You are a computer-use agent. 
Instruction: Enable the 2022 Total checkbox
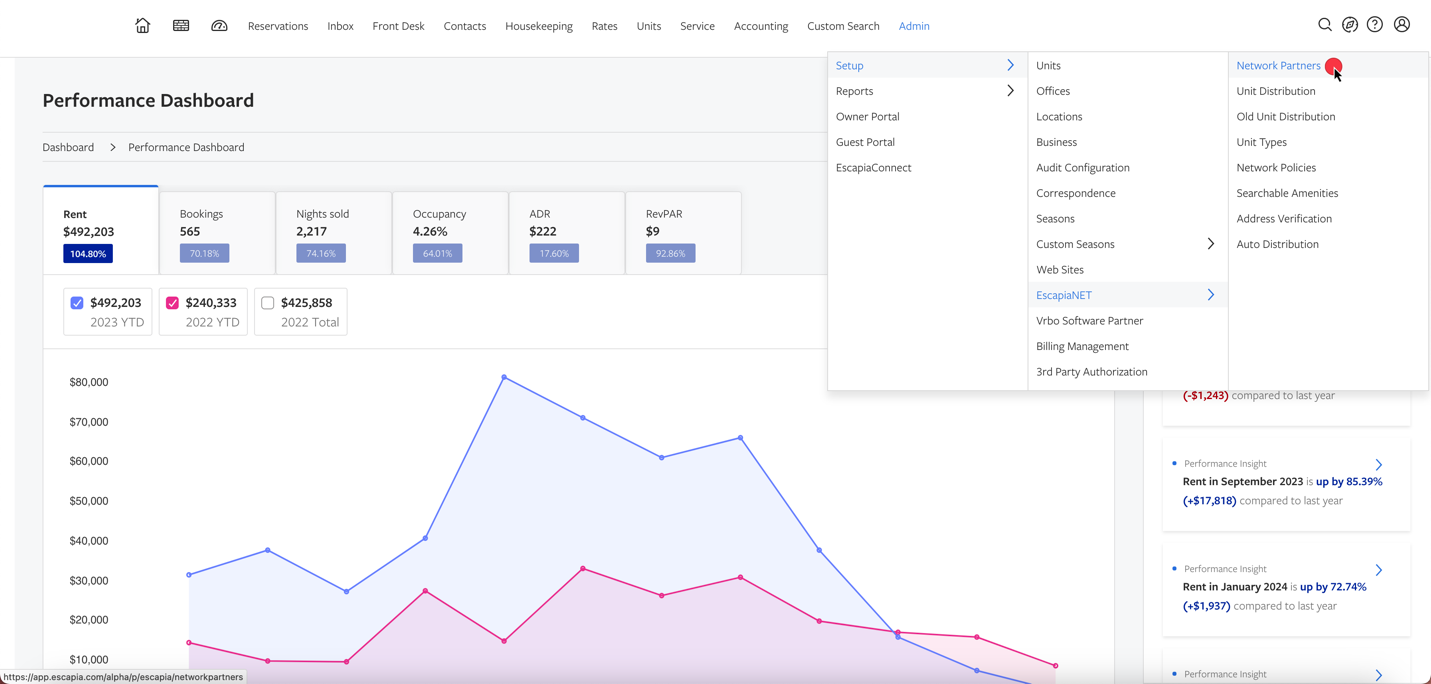coord(268,303)
